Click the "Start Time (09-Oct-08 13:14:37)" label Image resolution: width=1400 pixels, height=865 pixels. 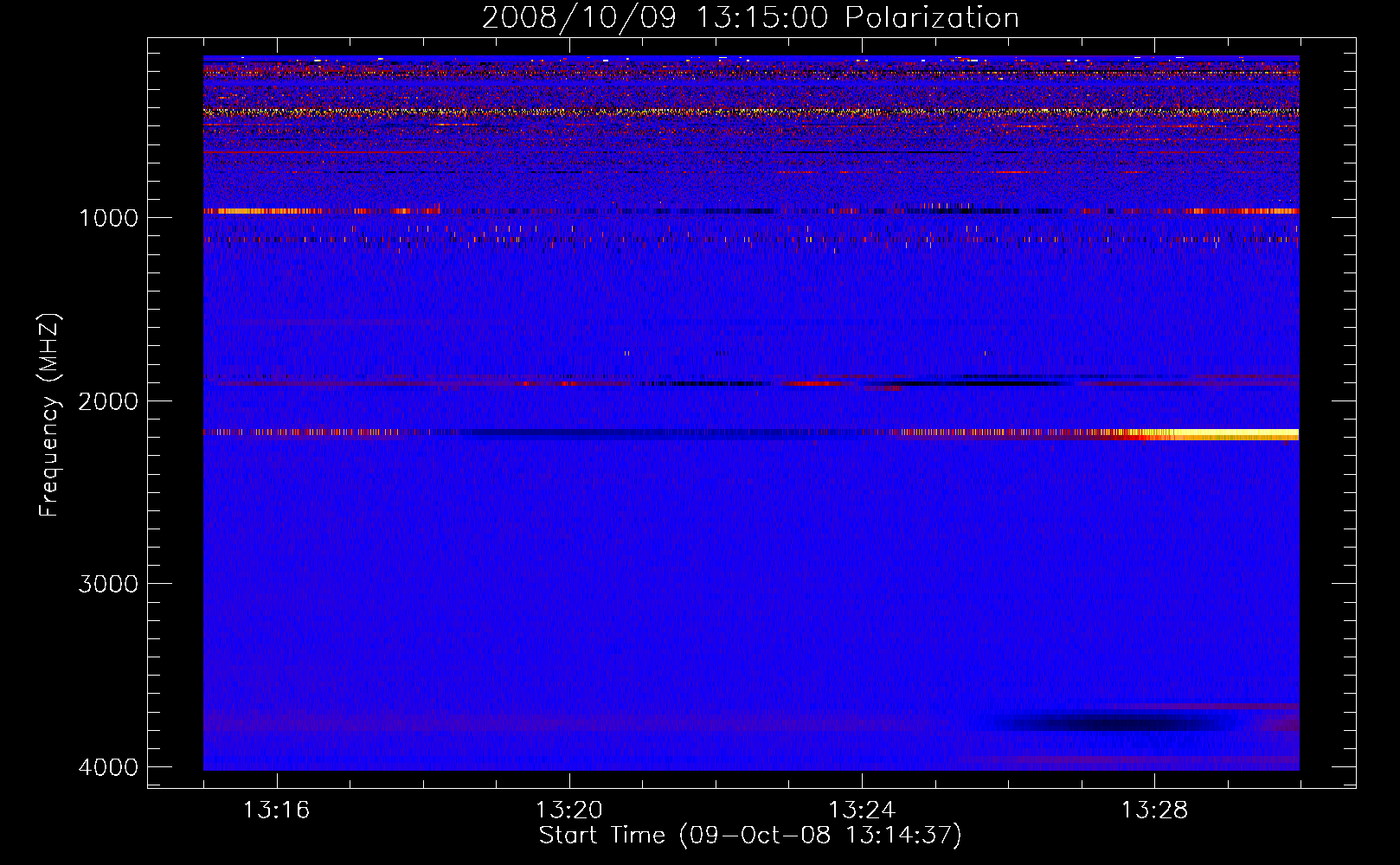pos(750,836)
